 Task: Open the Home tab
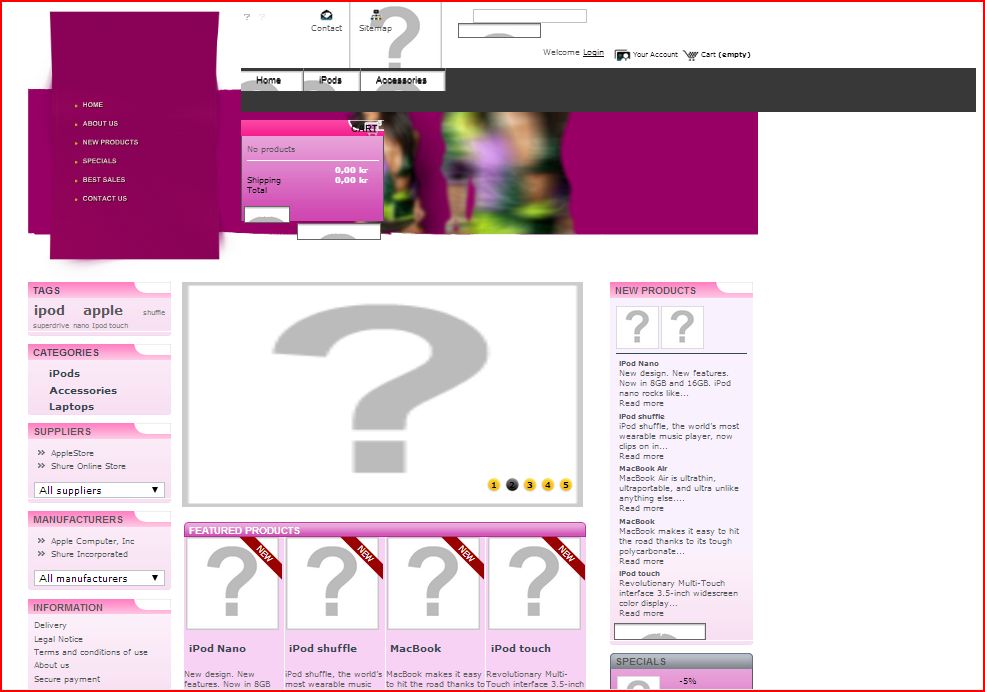pos(269,80)
